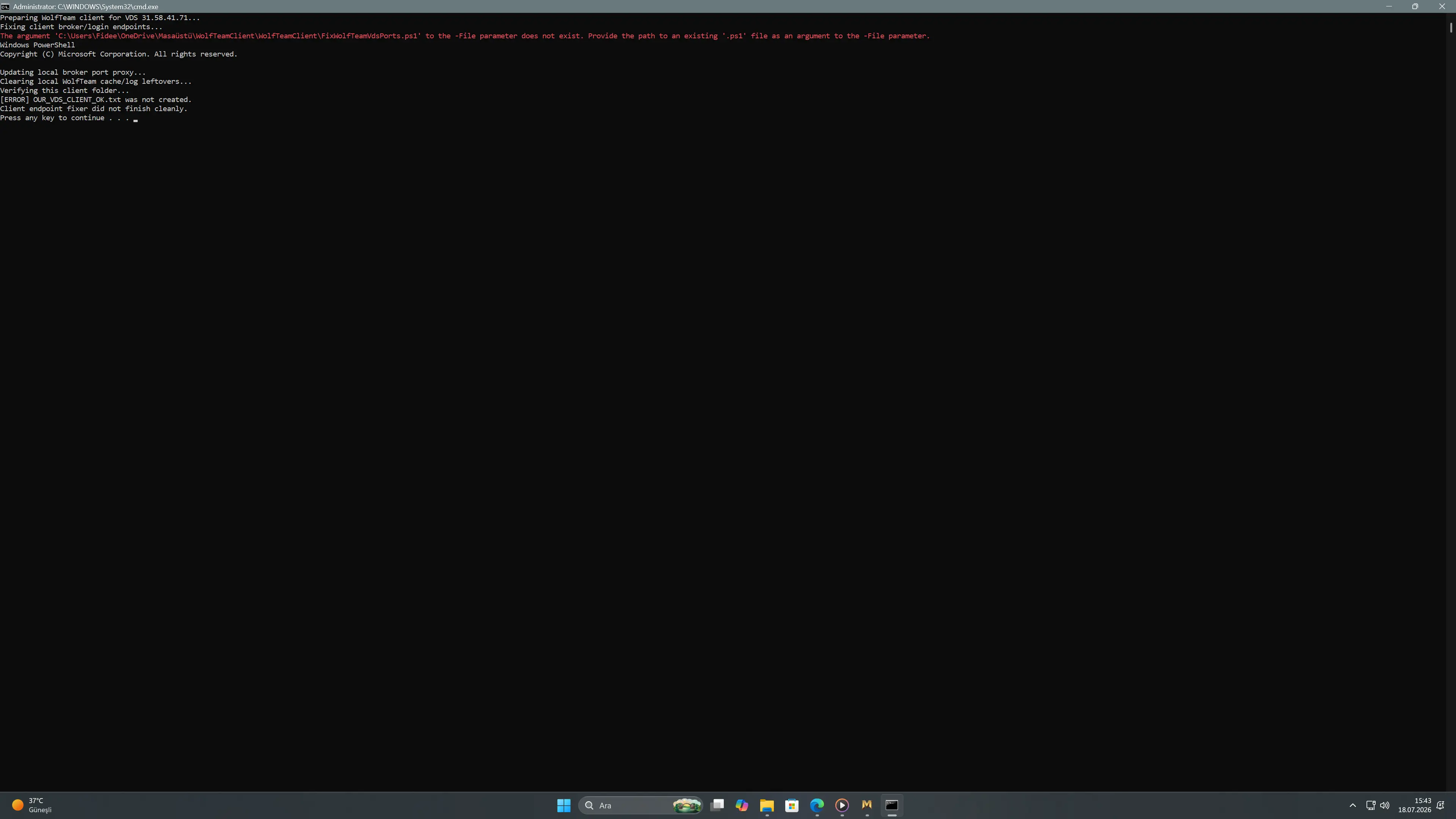The height and width of the screenshot is (819, 1456).
Task: Launch Copilot from the taskbar
Action: tap(742, 805)
